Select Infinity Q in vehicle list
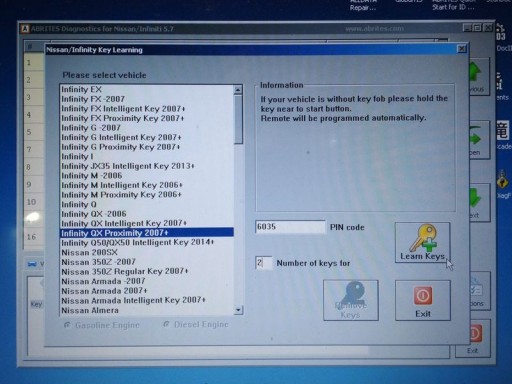The image size is (512, 384). point(147,204)
